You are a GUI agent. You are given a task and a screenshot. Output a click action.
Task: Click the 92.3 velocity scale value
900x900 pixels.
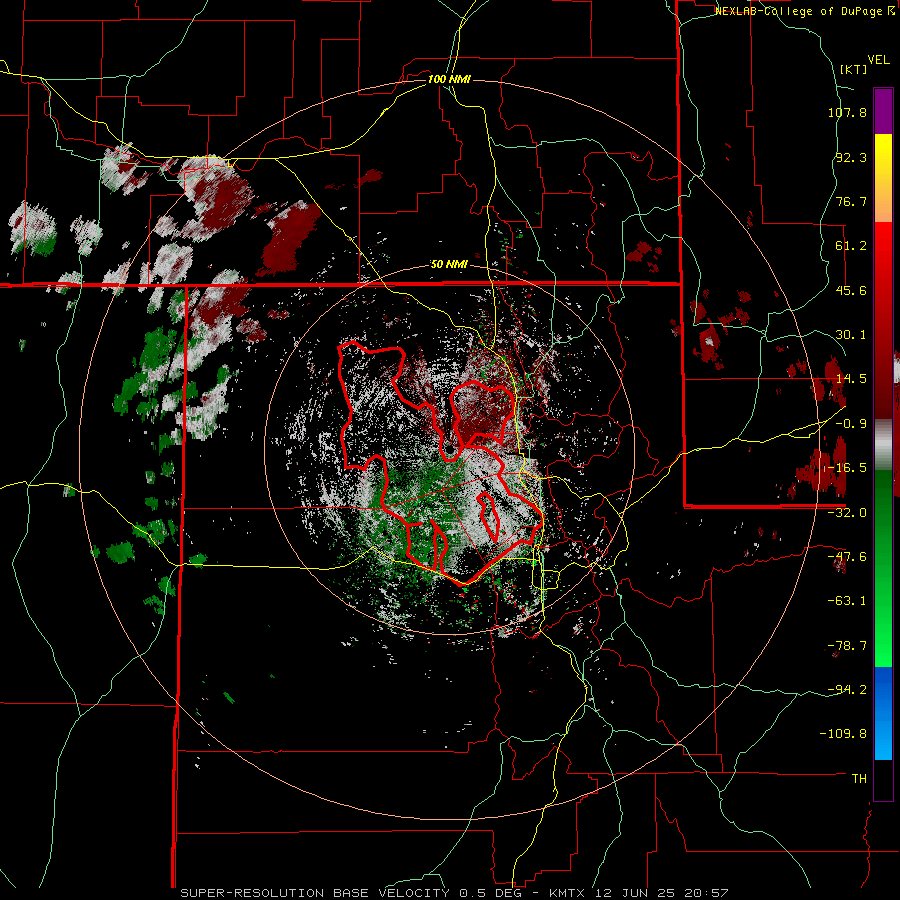coord(851,157)
